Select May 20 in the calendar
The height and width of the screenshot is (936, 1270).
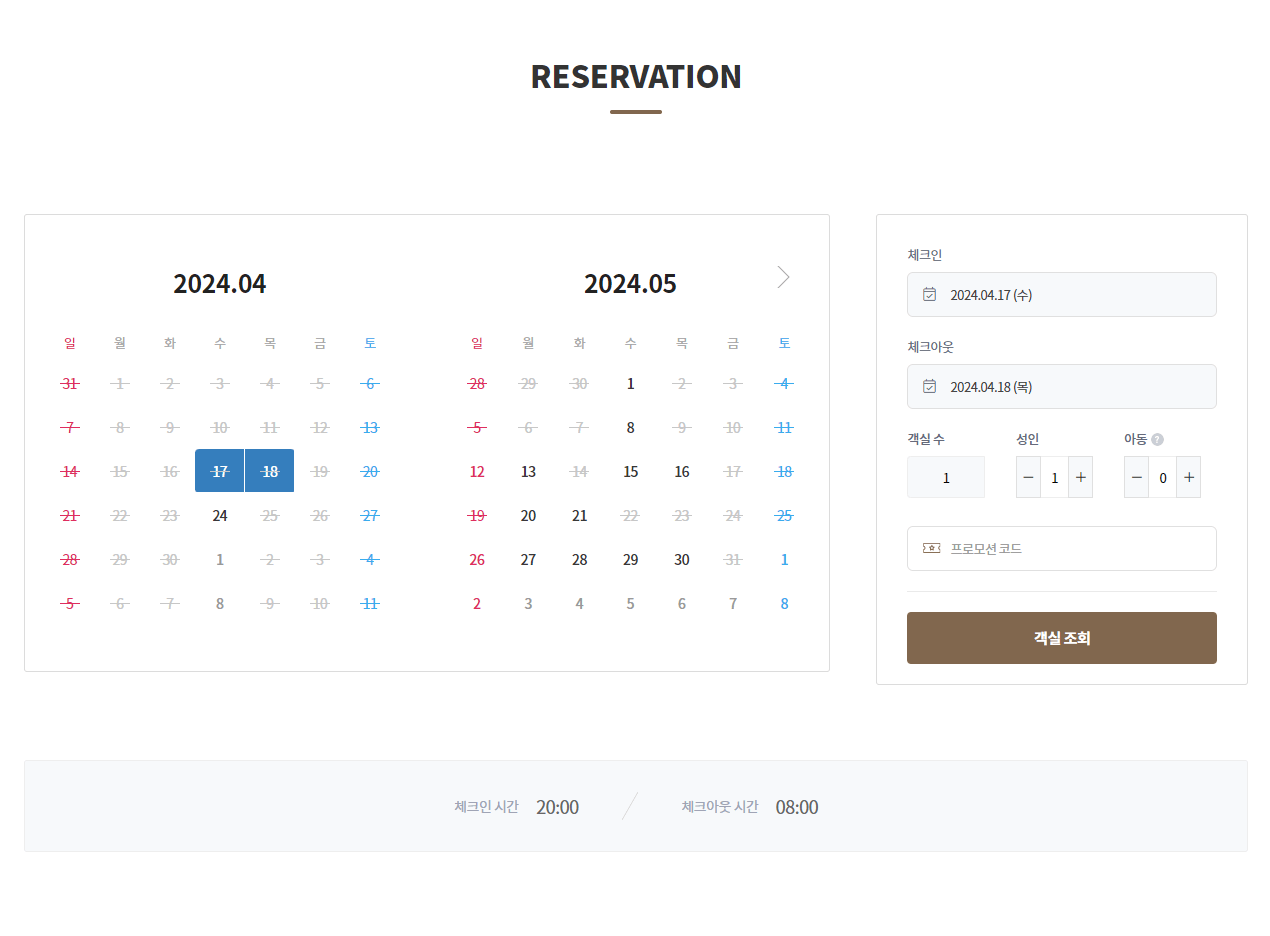[x=528, y=516]
